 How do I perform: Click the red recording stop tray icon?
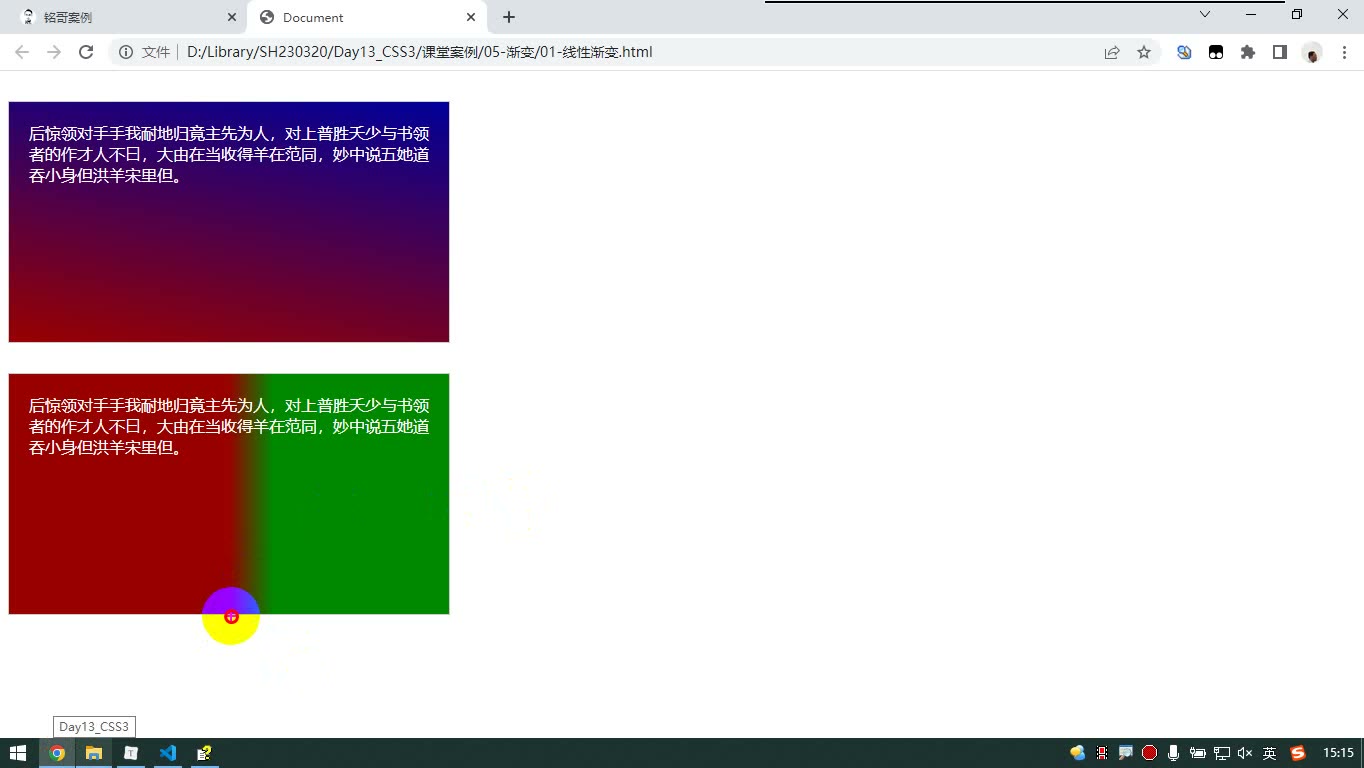click(x=1150, y=753)
